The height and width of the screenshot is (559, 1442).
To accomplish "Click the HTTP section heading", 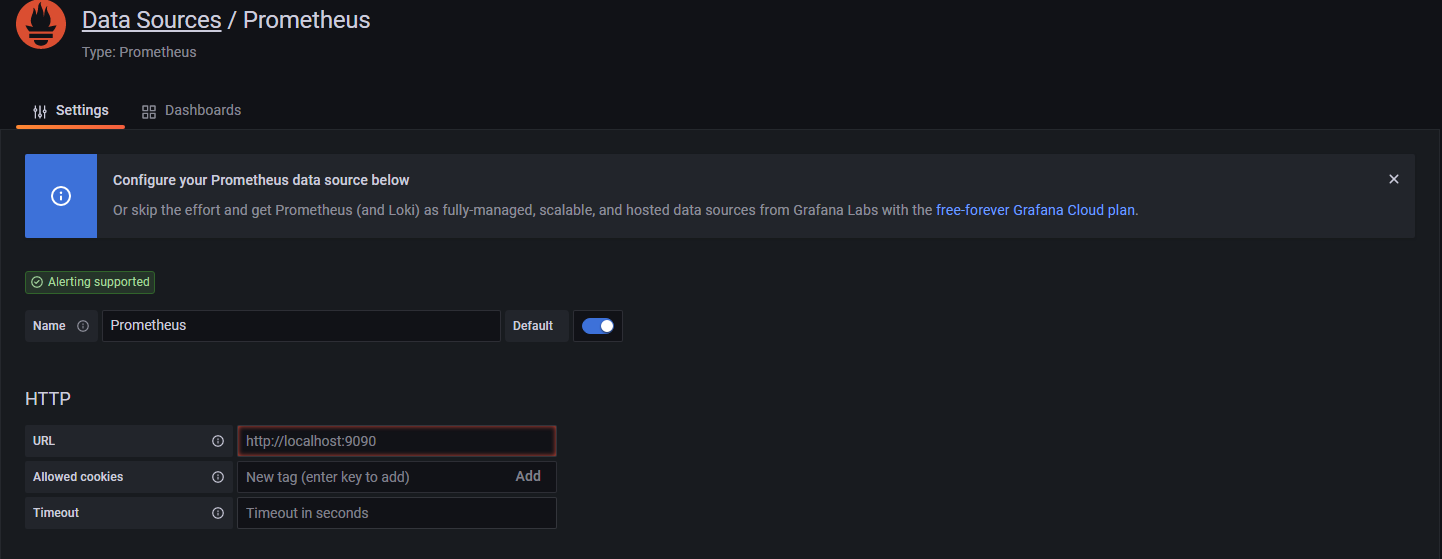I will (48, 399).
